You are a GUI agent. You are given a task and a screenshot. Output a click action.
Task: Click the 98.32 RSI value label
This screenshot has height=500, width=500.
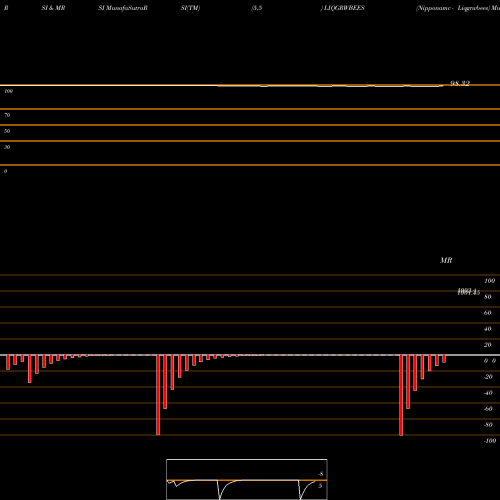460,83
